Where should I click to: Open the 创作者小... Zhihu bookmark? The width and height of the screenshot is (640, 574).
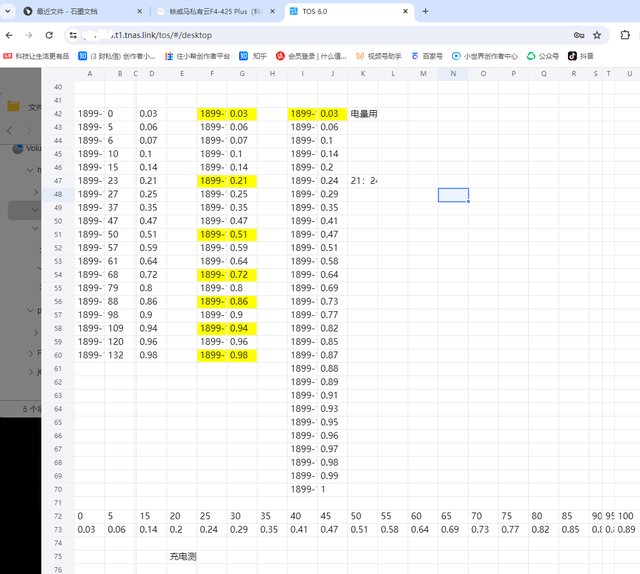(117, 56)
